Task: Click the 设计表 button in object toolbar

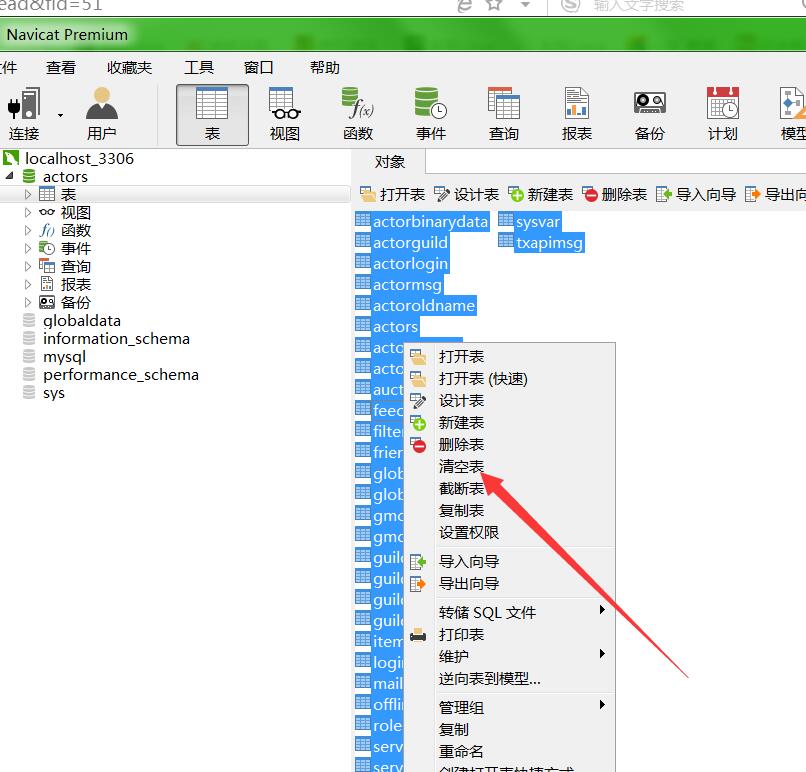Action: pyautogui.click(x=466, y=194)
